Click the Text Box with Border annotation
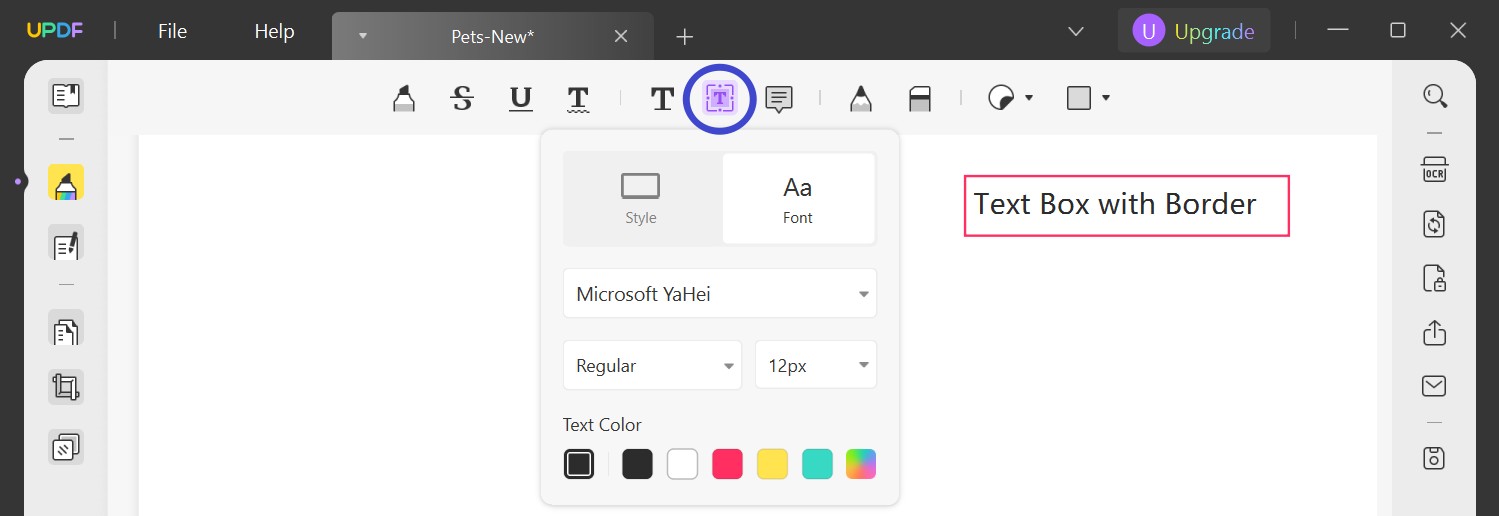1499x516 pixels. (x=1126, y=206)
